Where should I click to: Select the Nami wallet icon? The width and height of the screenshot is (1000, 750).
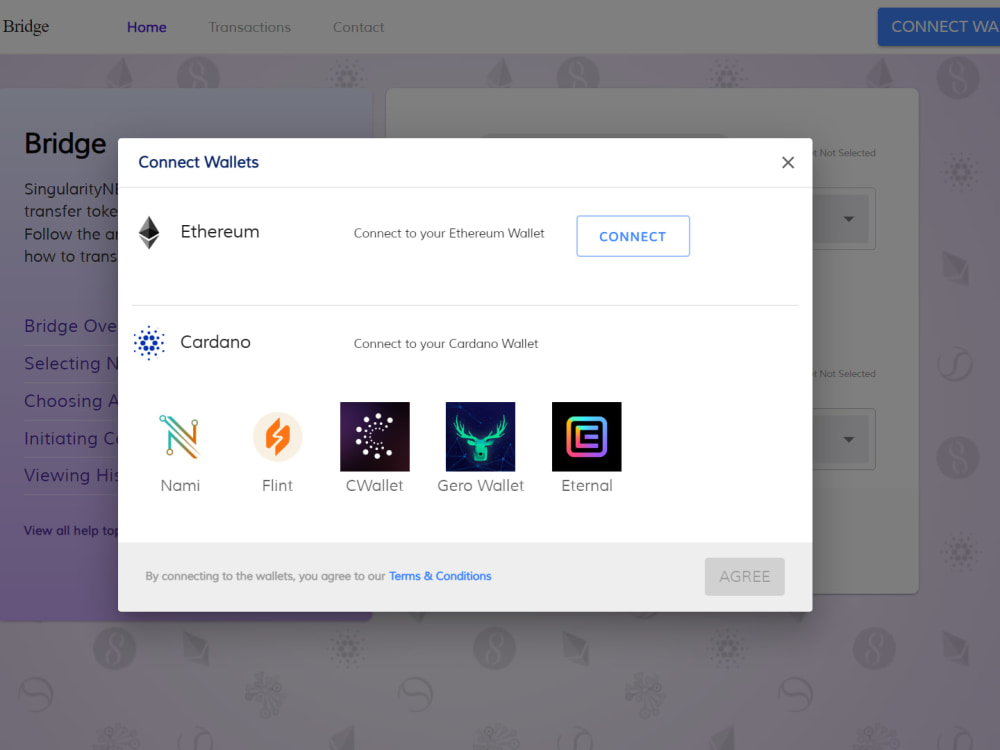pyautogui.click(x=180, y=436)
